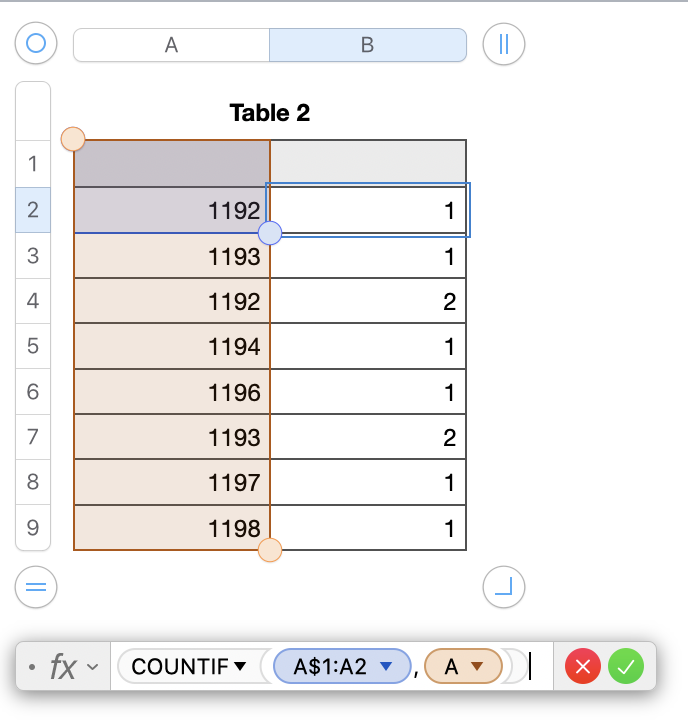The height and width of the screenshot is (720, 688).
Task: Click the orange range handle at top-left of column A
Action: [73, 139]
